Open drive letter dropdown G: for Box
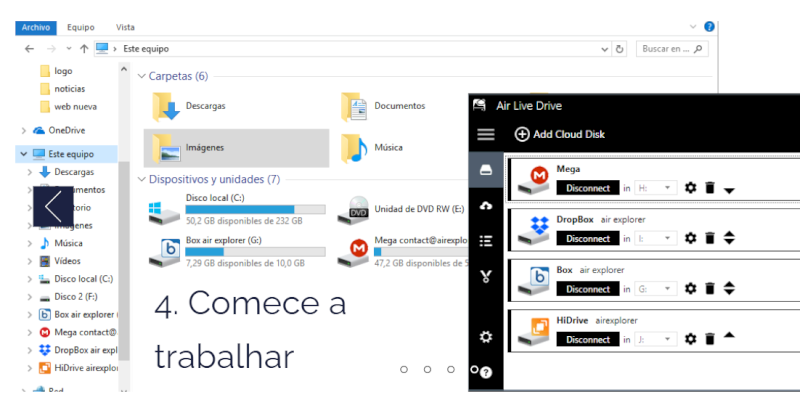The width and height of the screenshot is (800, 413). [x=656, y=289]
